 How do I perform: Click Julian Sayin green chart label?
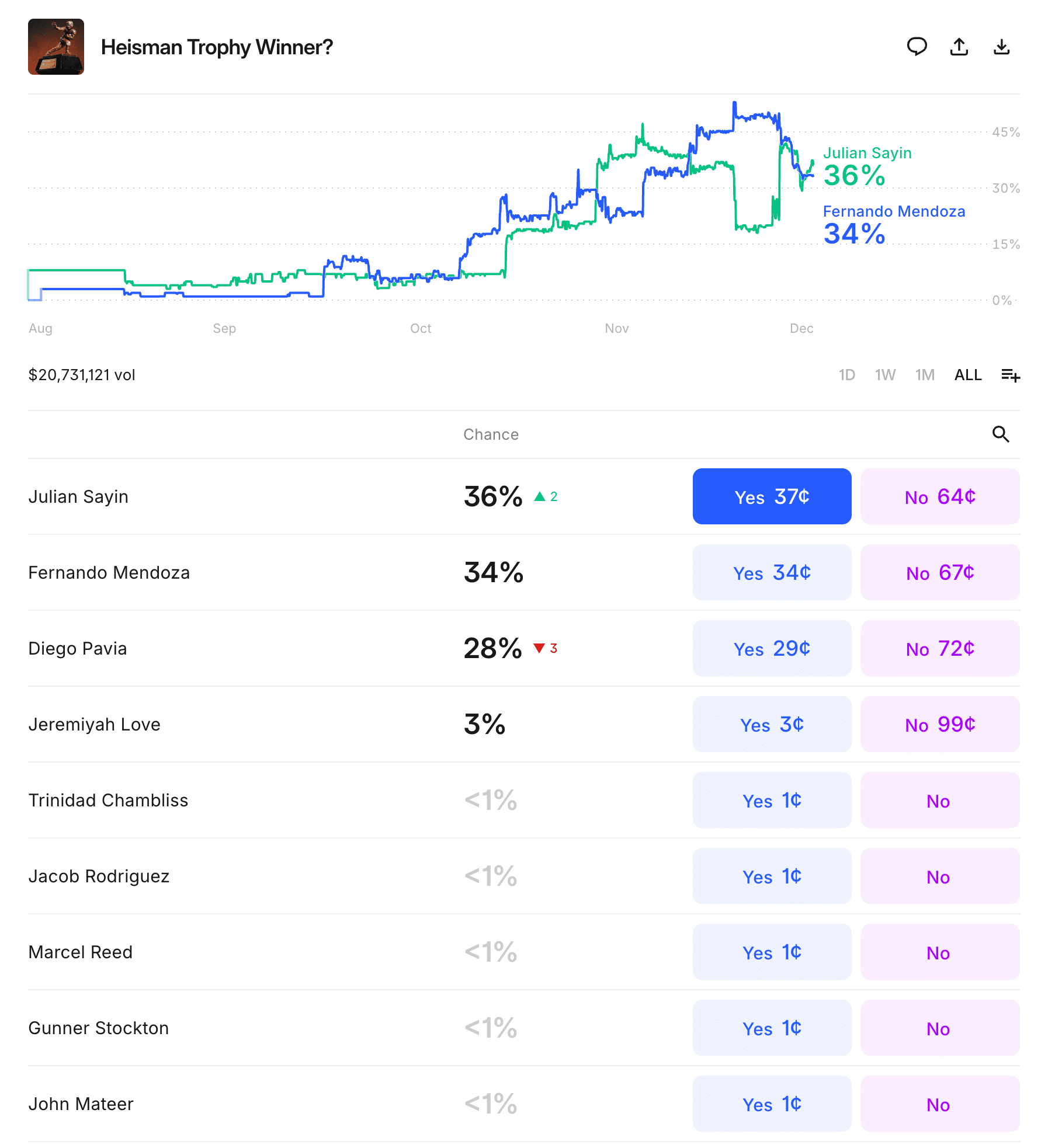[867, 153]
